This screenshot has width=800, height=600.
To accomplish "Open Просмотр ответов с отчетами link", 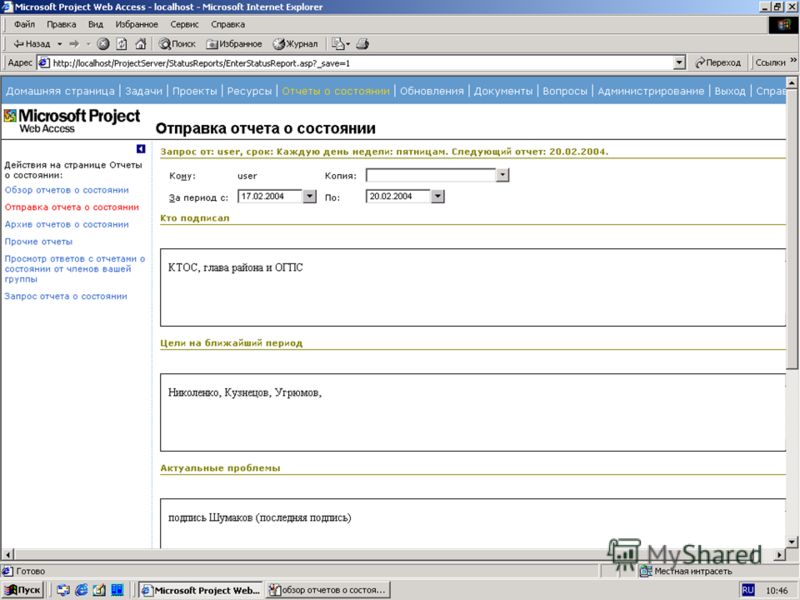I will [x=75, y=268].
